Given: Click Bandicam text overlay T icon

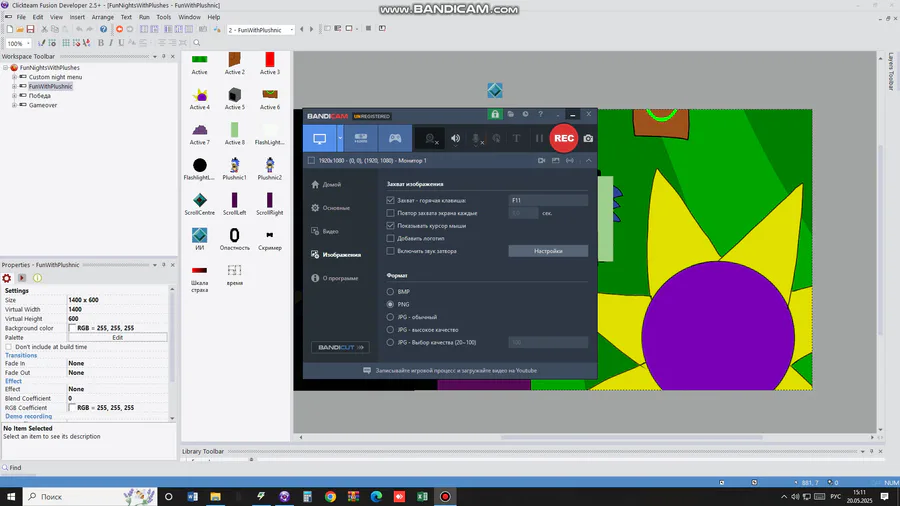Looking at the screenshot, I should [x=516, y=138].
